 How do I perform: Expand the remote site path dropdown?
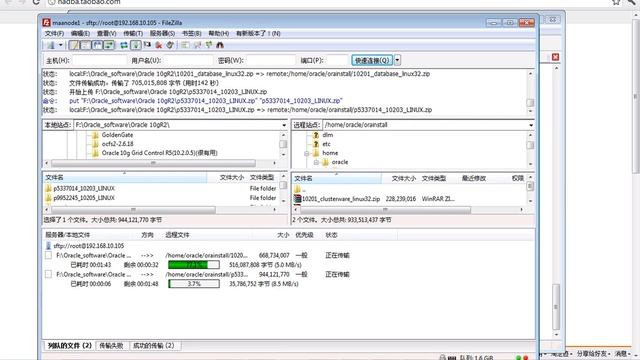(531, 125)
